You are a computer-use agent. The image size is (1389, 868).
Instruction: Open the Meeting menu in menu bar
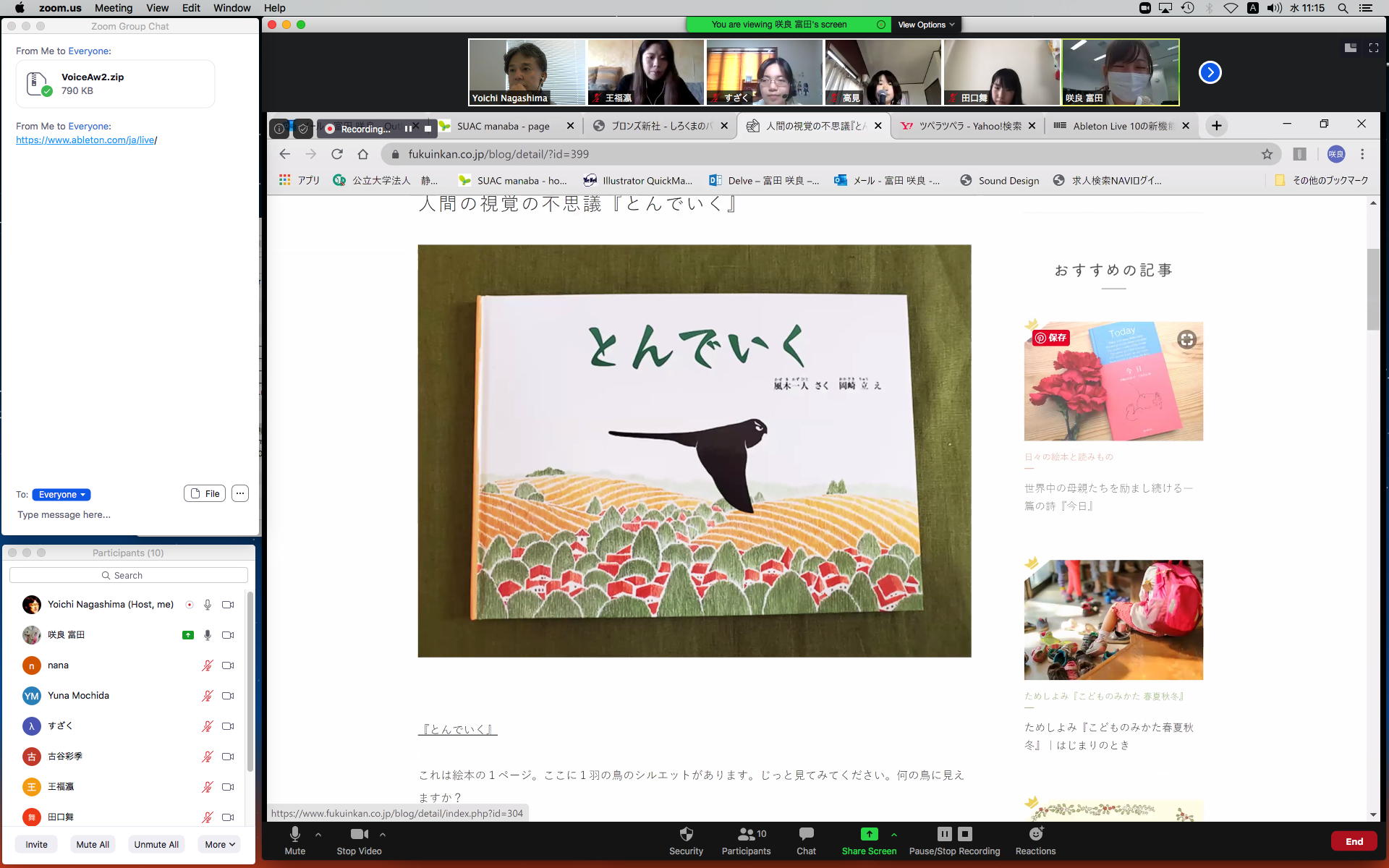click(114, 8)
